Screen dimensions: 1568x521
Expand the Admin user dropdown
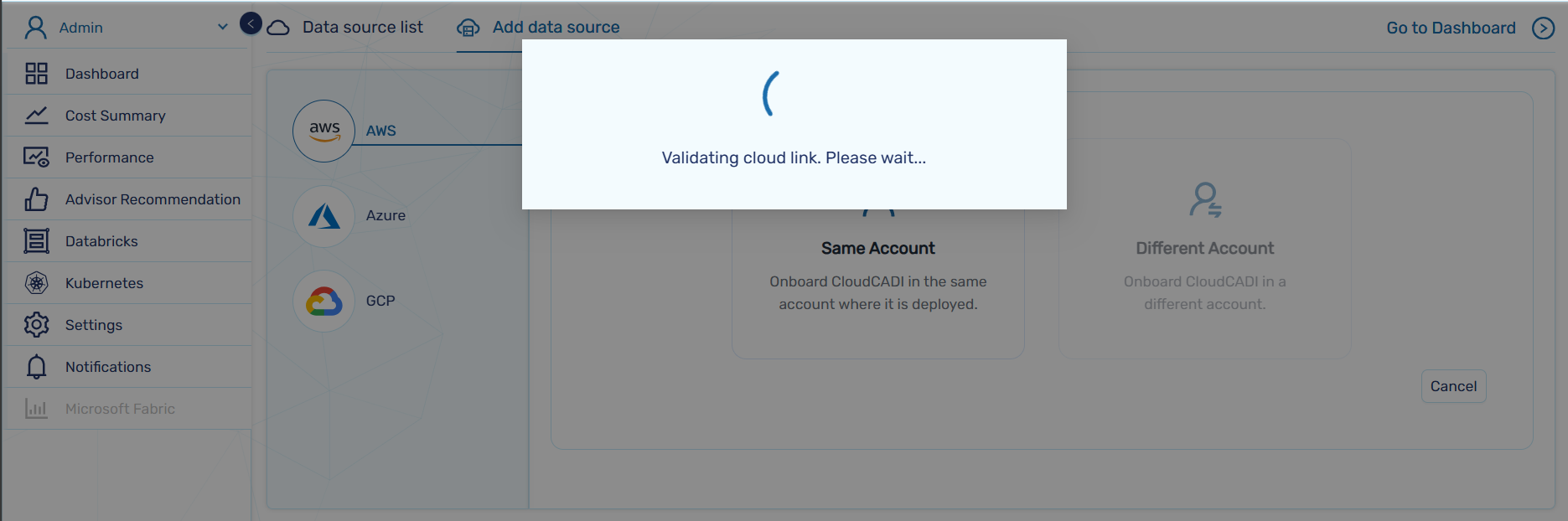[x=222, y=27]
